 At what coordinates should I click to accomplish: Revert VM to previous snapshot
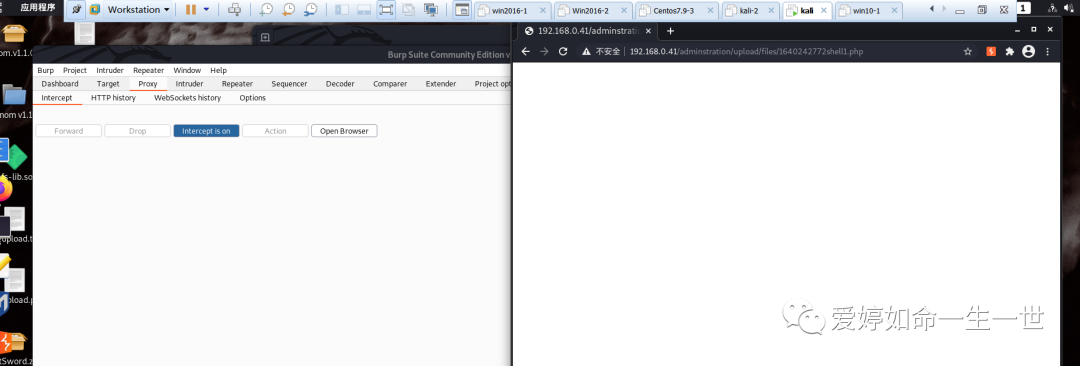(288, 10)
